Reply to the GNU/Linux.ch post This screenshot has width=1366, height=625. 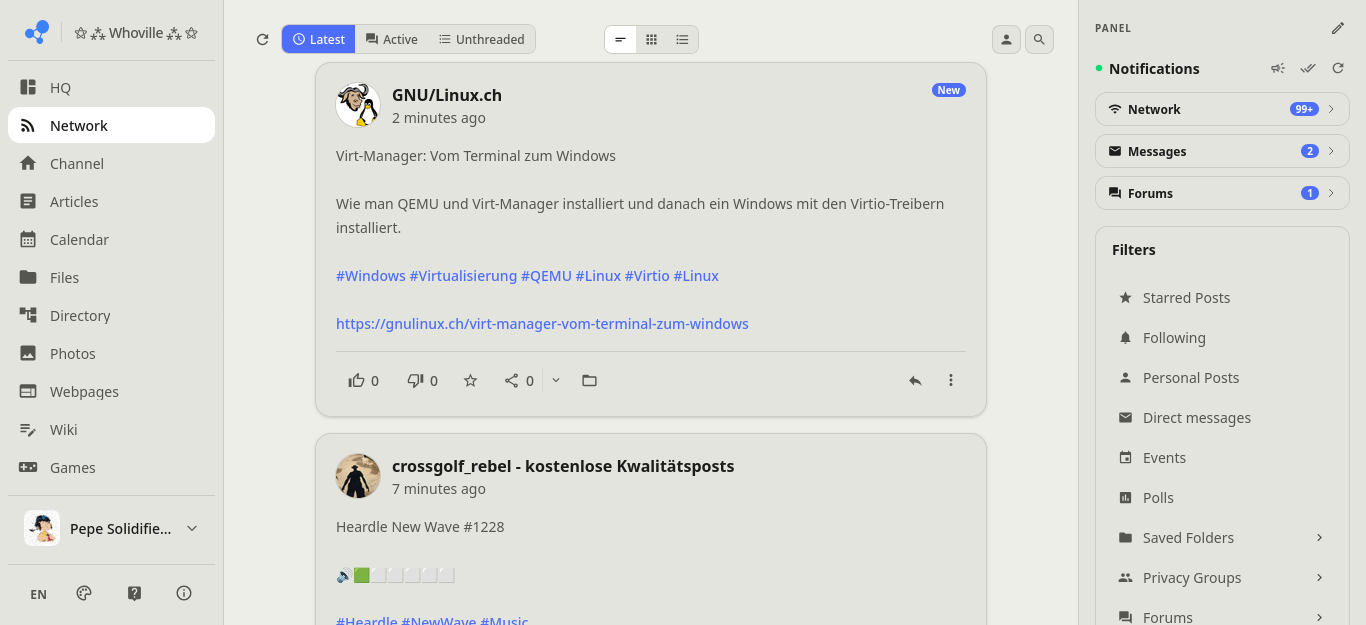[914, 380]
